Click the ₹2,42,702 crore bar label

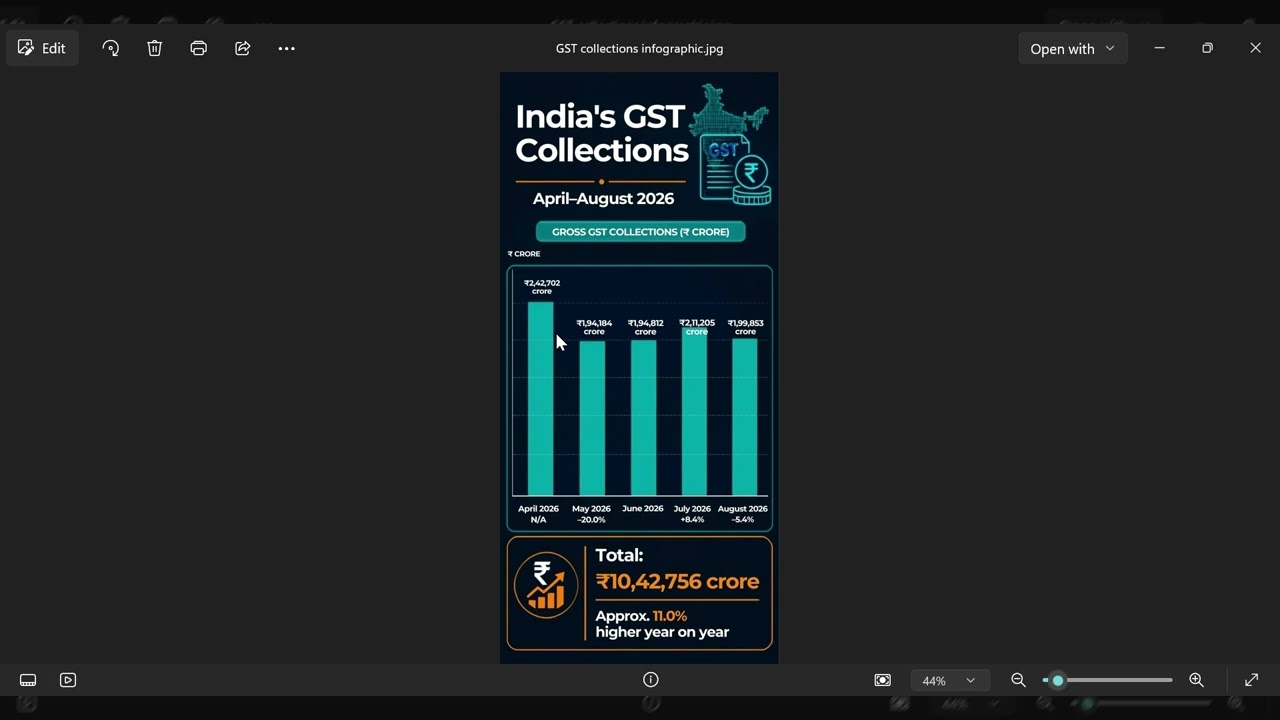tap(542, 287)
